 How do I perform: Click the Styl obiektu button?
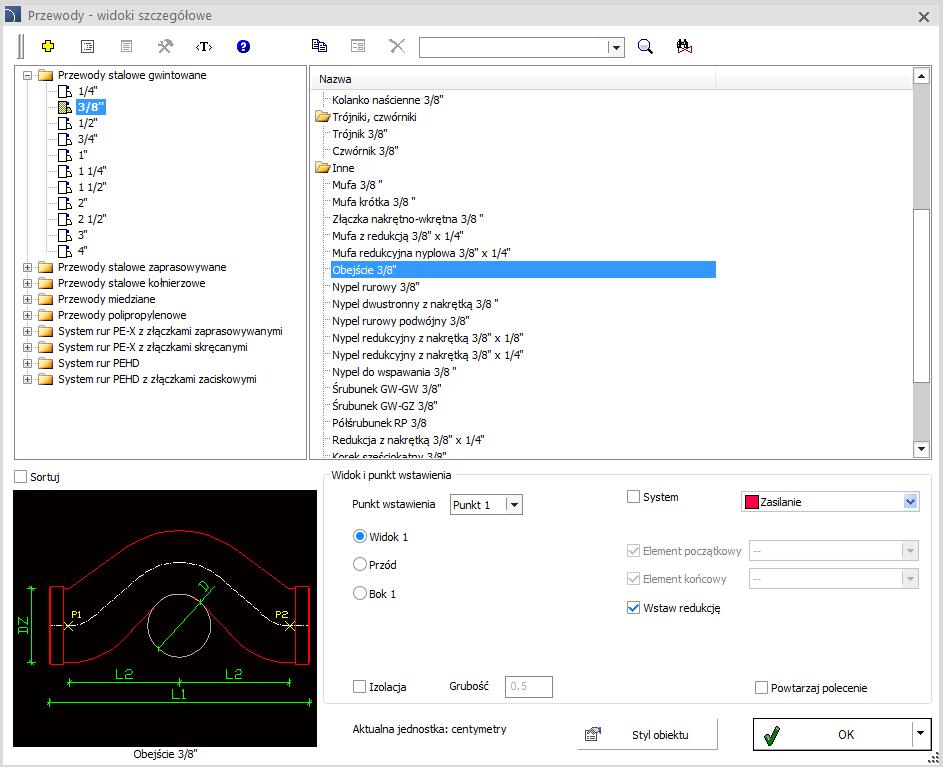648,734
